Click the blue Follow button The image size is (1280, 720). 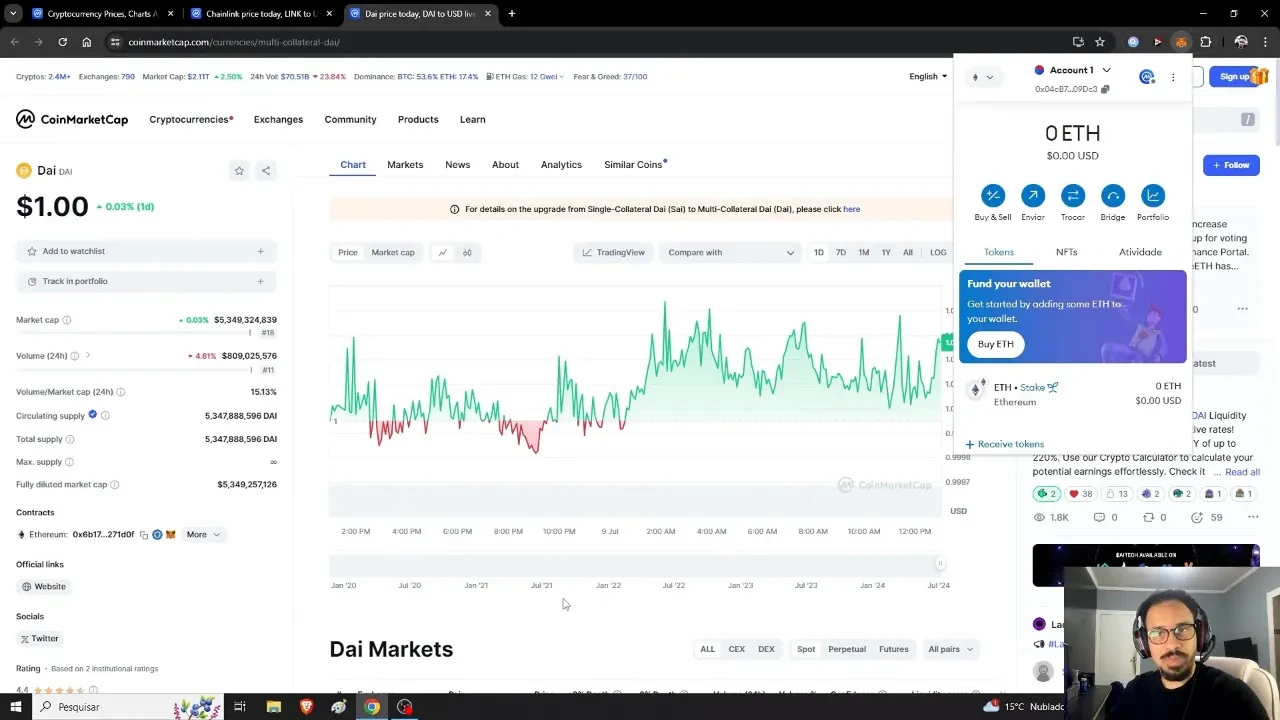point(1231,165)
